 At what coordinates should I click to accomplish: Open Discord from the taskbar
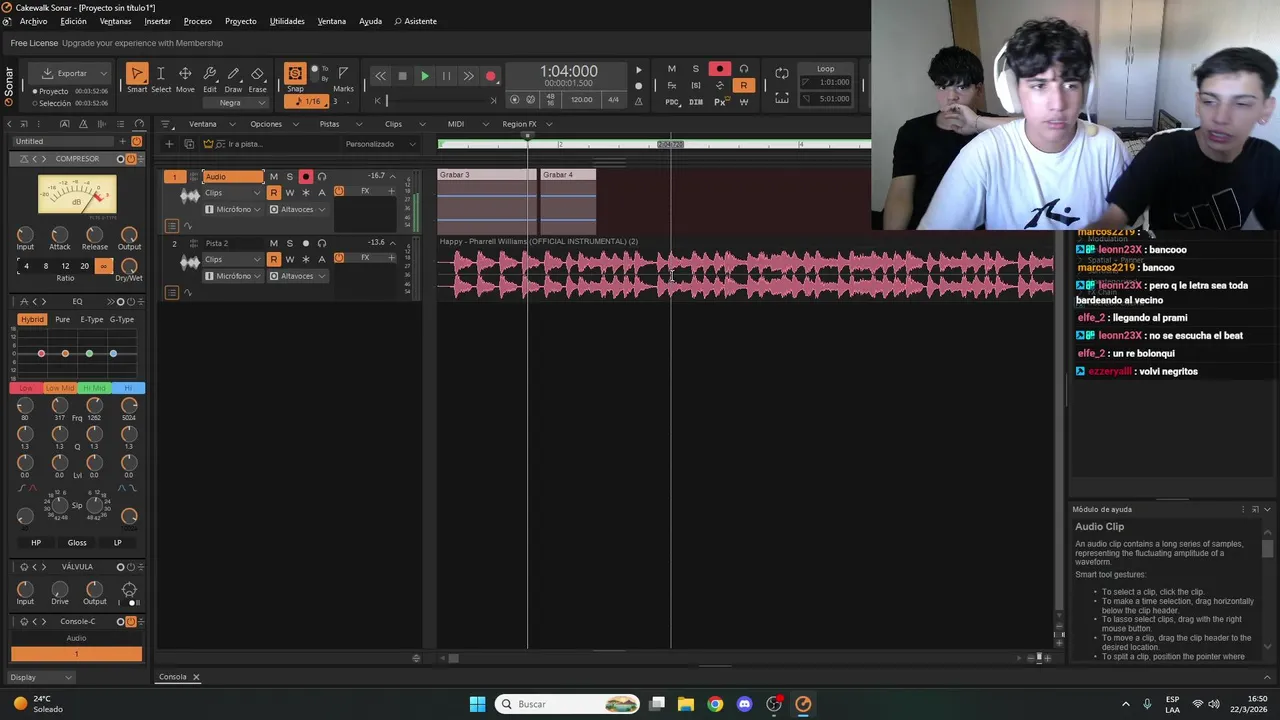click(x=744, y=704)
